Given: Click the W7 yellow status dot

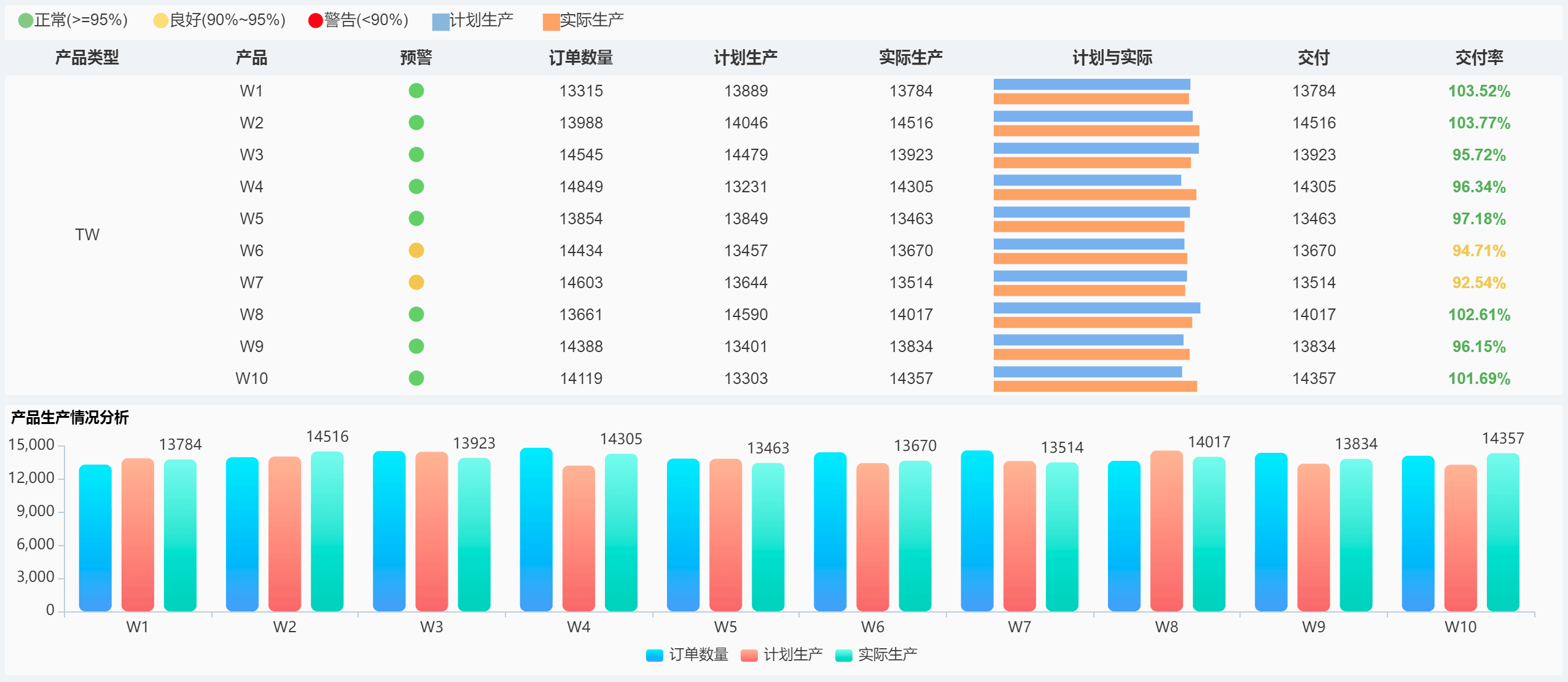Looking at the screenshot, I should (x=416, y=283).
